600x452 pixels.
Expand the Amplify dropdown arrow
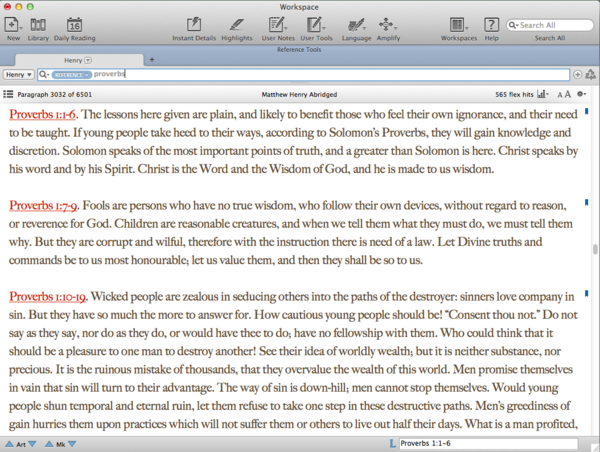(395, 28)
